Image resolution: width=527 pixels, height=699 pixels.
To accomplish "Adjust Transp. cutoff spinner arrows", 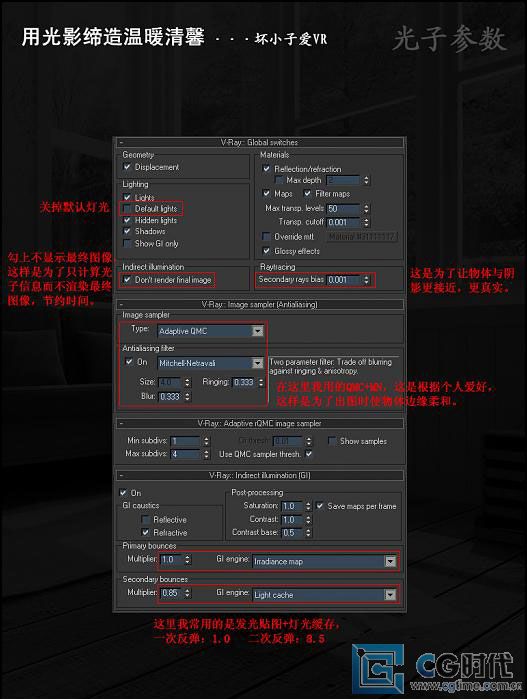I will (366, 222).
